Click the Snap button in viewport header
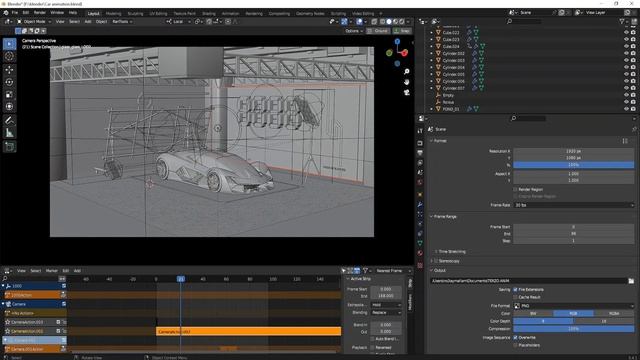 (402, 31)
